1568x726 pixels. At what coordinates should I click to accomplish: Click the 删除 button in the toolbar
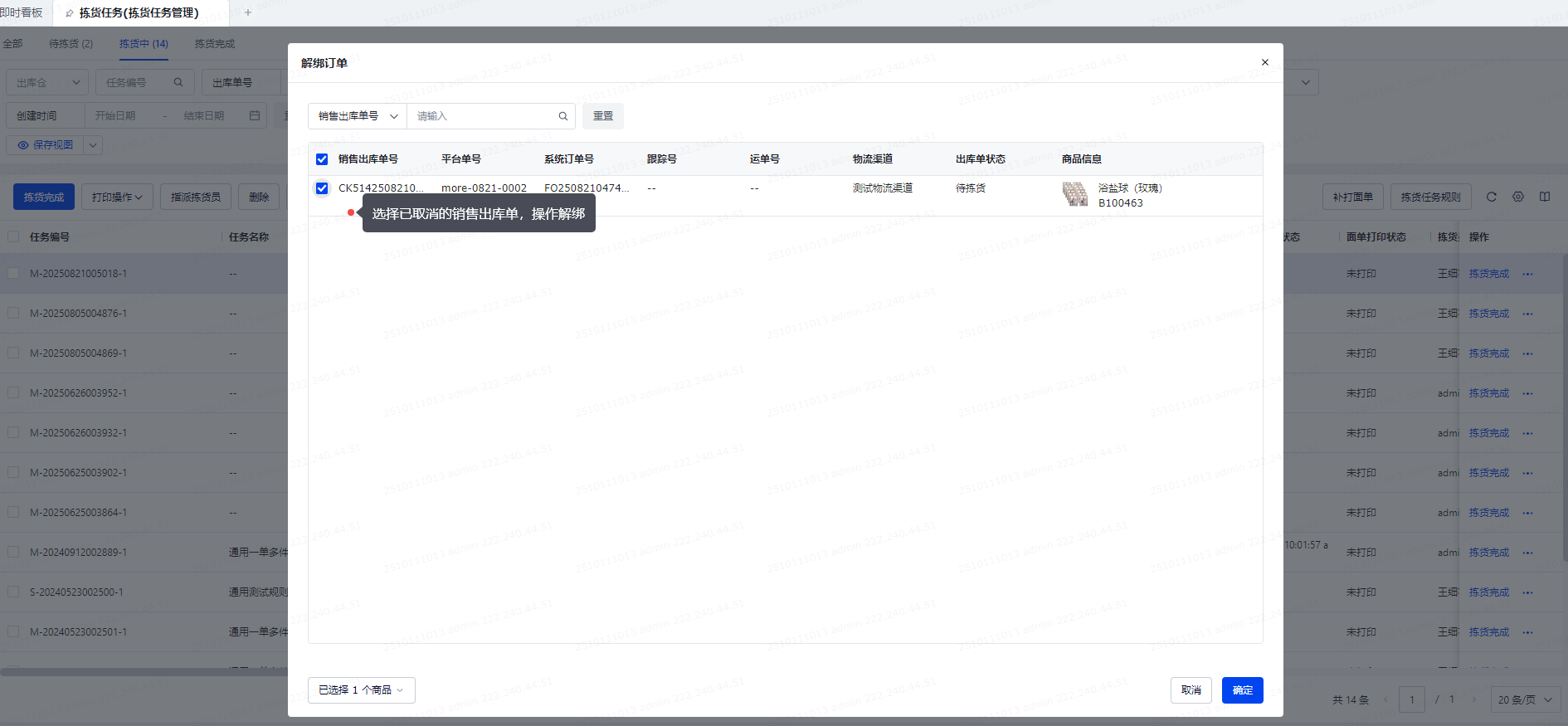[x=260, y=197]
